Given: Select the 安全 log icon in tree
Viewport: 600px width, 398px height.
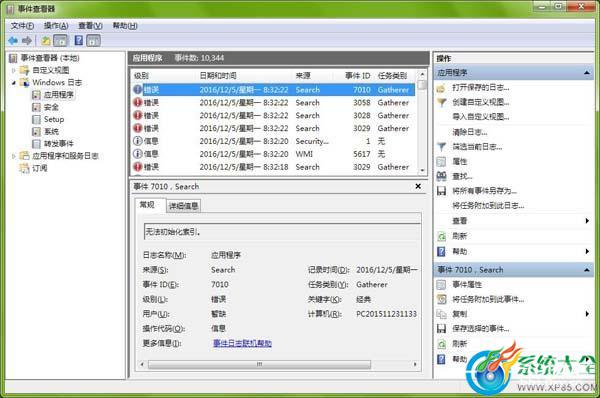Looking at the screenshot, I should pyautogui.click(x=36, y=107).
